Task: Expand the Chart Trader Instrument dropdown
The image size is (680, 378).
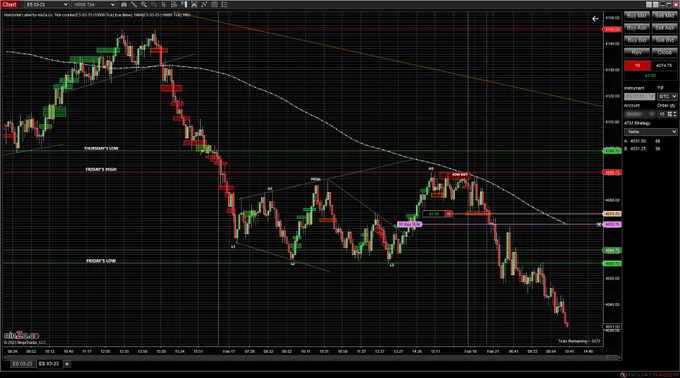Action: click(x=639, y=96)
